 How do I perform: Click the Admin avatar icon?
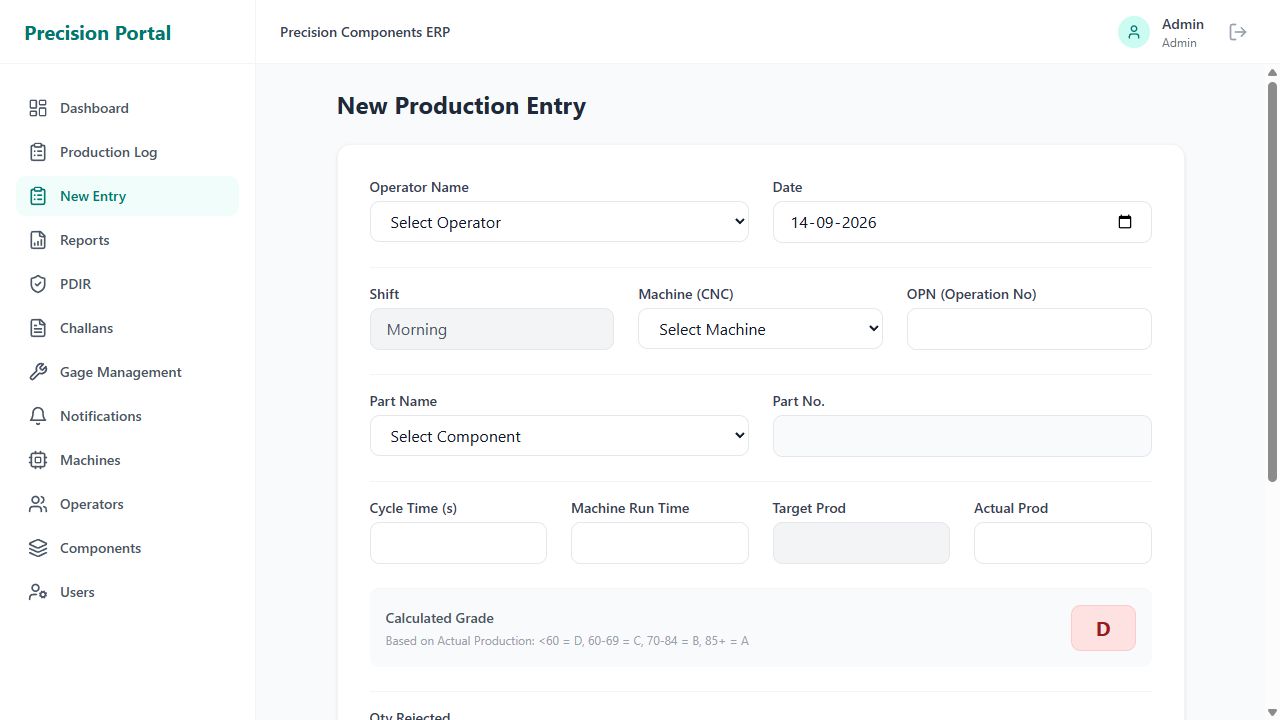click(1134, 32)
